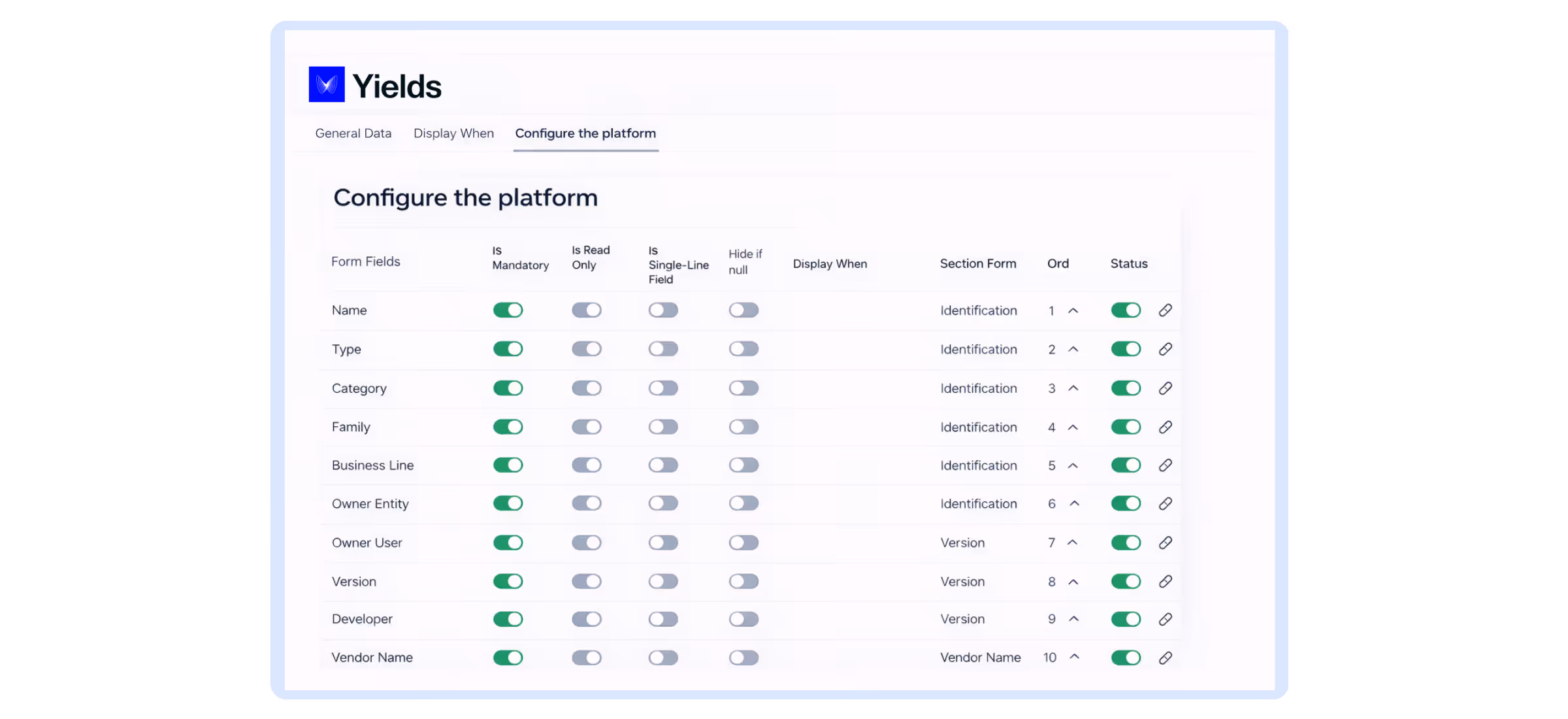
Task: Toggle Is Read Only for Owner Entity
Action: 586,503
